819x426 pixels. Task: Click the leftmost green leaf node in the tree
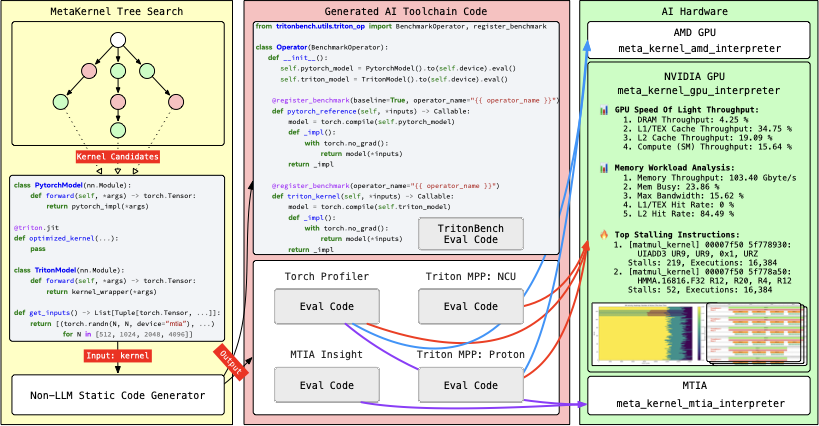[62, 100]
